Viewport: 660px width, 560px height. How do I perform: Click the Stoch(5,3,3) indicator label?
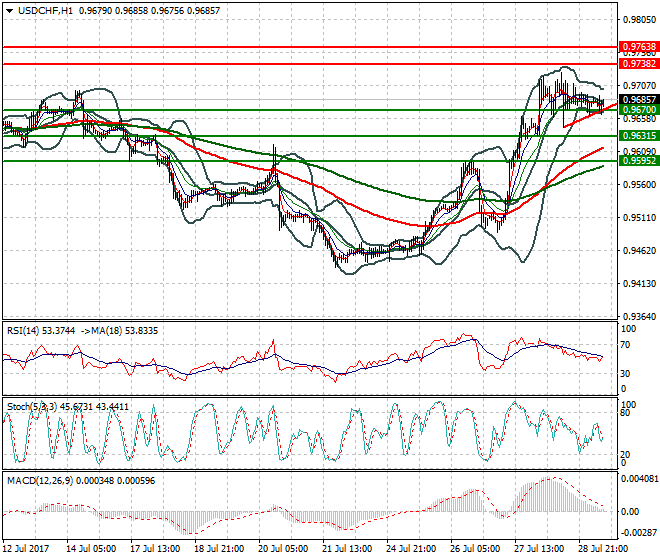pyautogui.click(x=32, y=407)
